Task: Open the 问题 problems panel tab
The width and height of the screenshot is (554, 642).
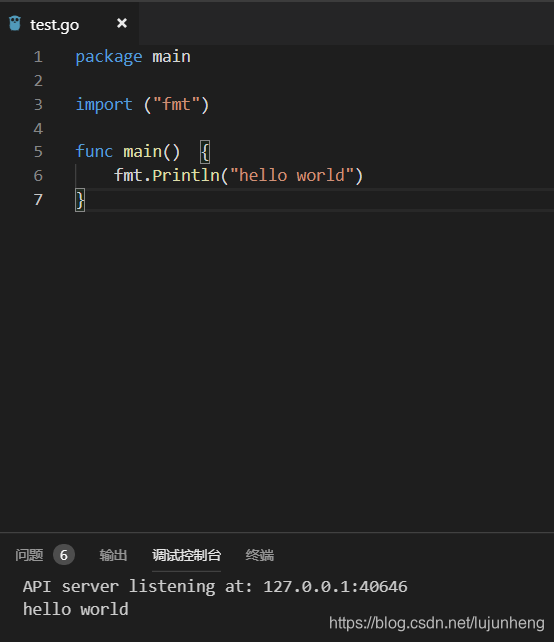Action: (x=29, y=555)
